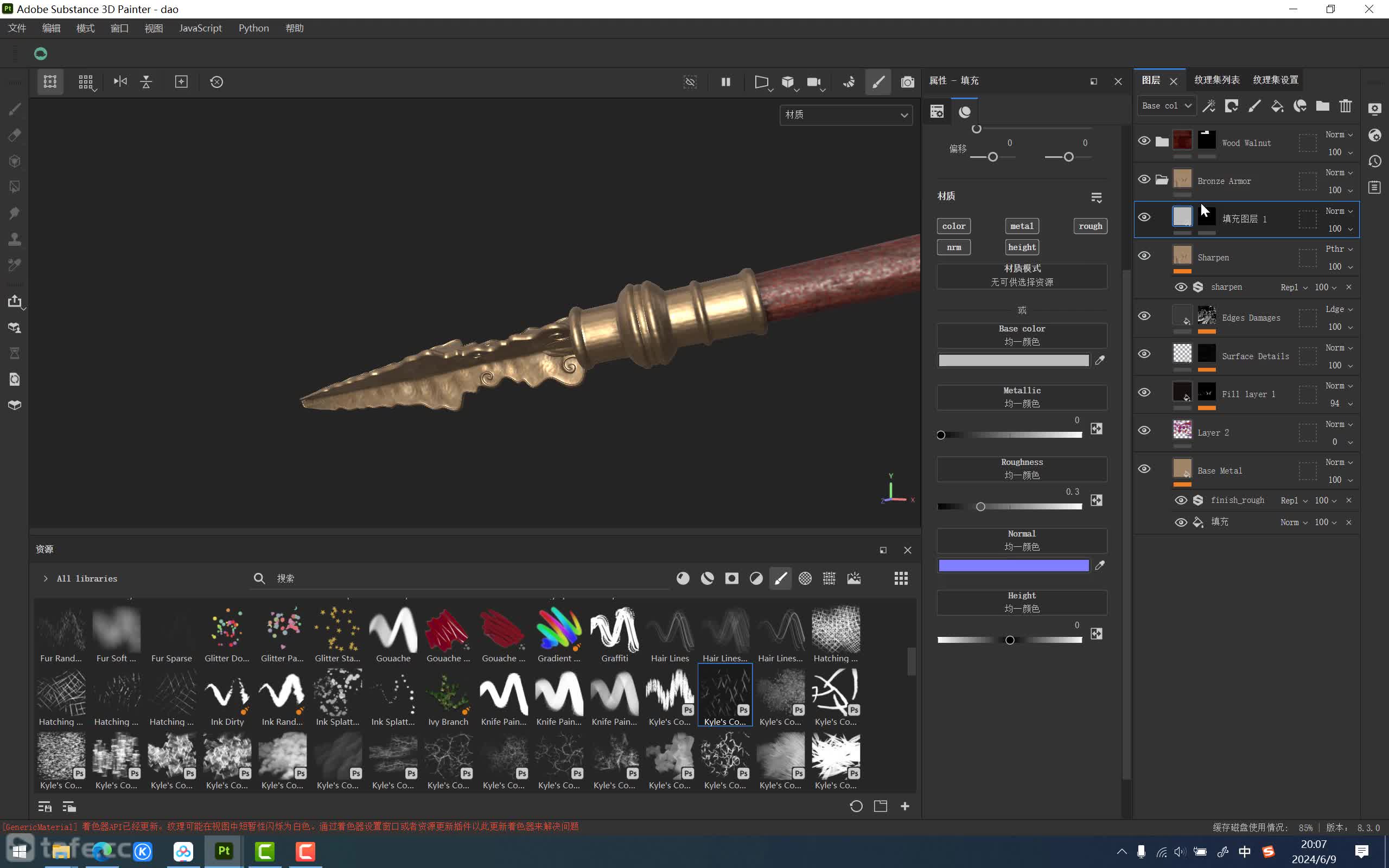Viewport: 1389px width, 868px height.
Task: Toggle the color channel button
Action: pyautogui.click(x=953, y=226)
